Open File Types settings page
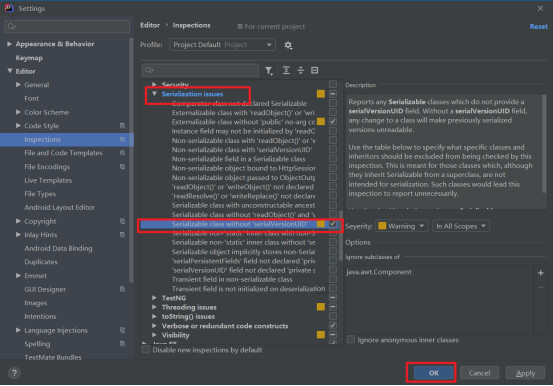Image resolution: width=553 pixels, height=386 pixels. (40, 194)
